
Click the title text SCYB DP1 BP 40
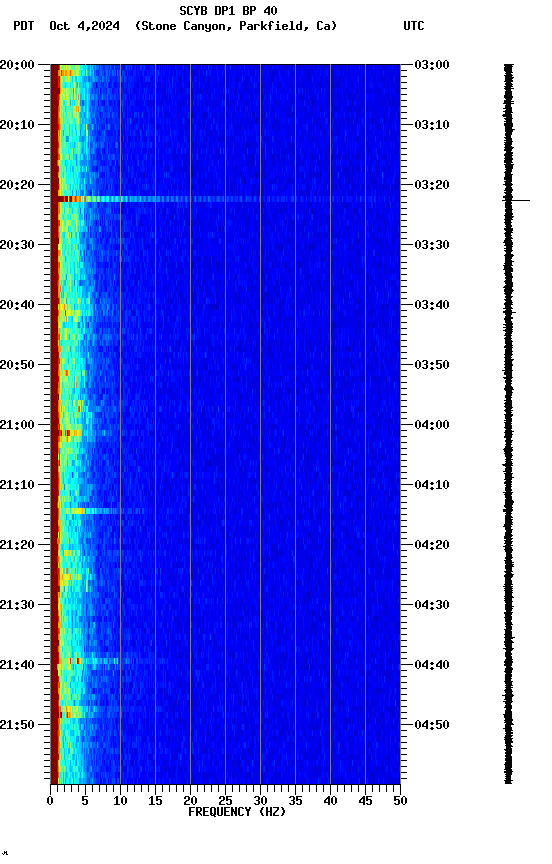(x=228, y=10)
